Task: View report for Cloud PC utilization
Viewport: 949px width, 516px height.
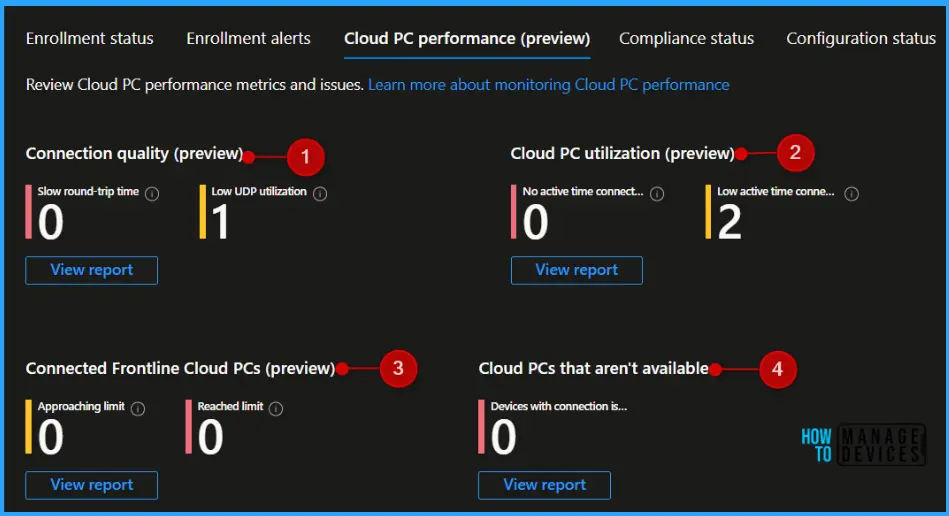Action: (577, 270)
